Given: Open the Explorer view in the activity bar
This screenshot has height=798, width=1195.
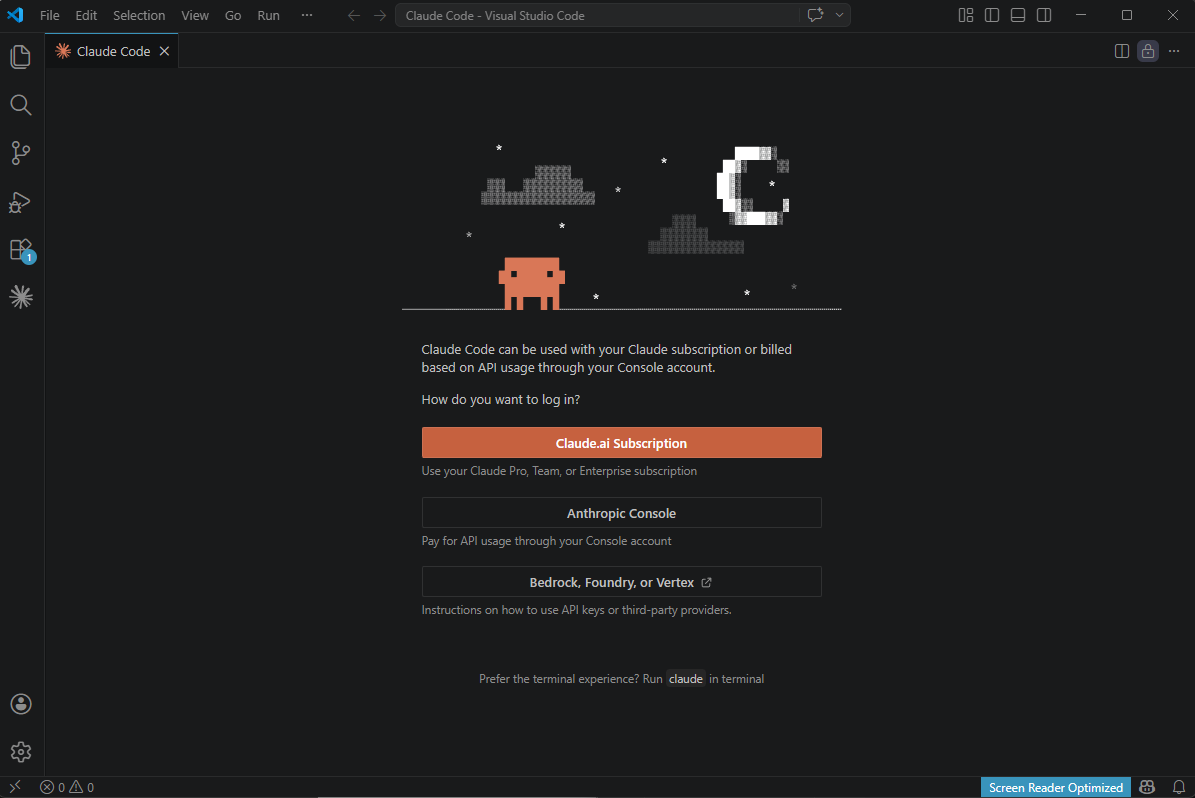Looking at the screenshot, I should pos(21,56).
